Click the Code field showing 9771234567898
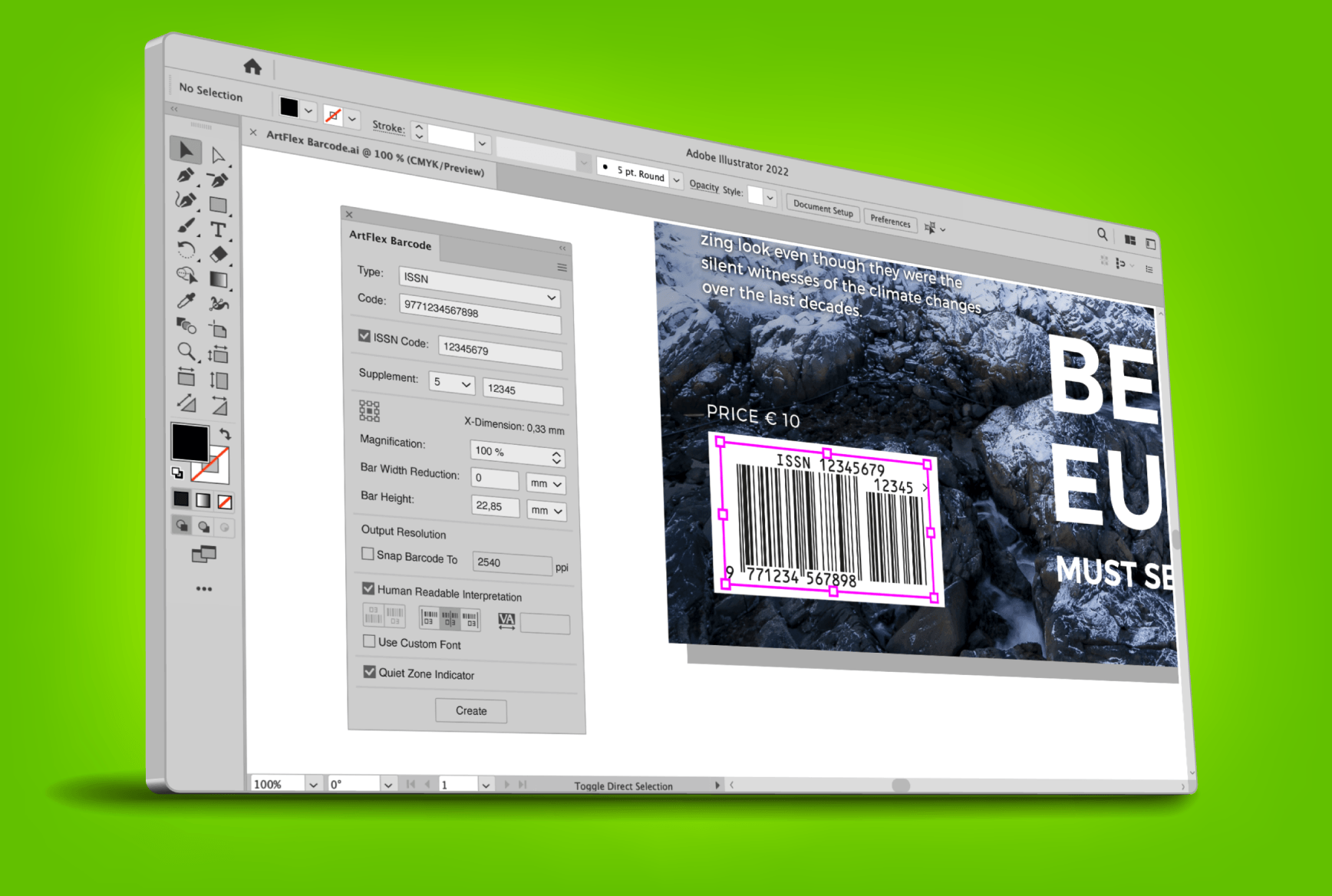The image size is (1332, 896). coord(480,314)
